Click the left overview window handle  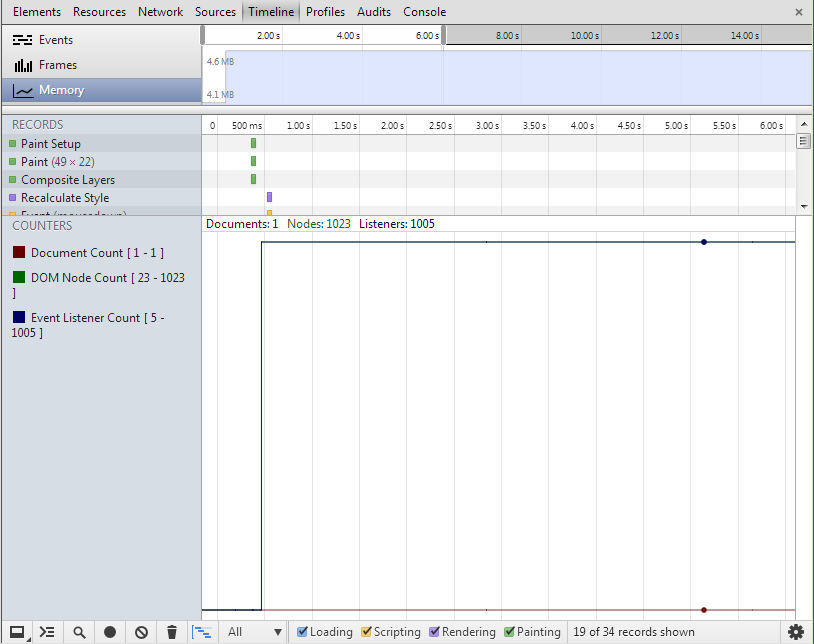[x=202, y=35]
